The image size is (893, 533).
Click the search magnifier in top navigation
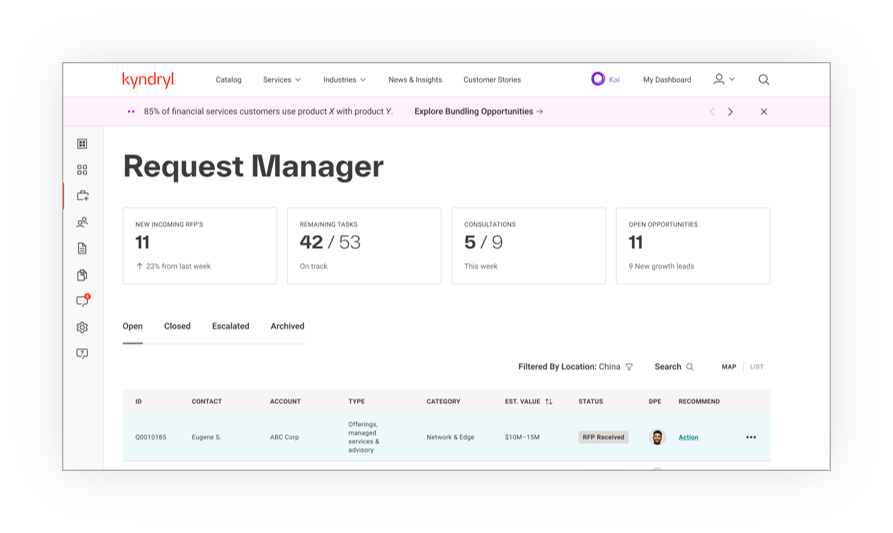click(x=763, y=80)
